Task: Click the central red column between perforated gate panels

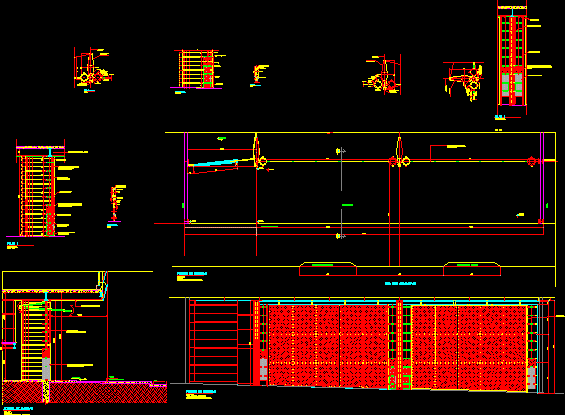Action: [x=399, y=344]
